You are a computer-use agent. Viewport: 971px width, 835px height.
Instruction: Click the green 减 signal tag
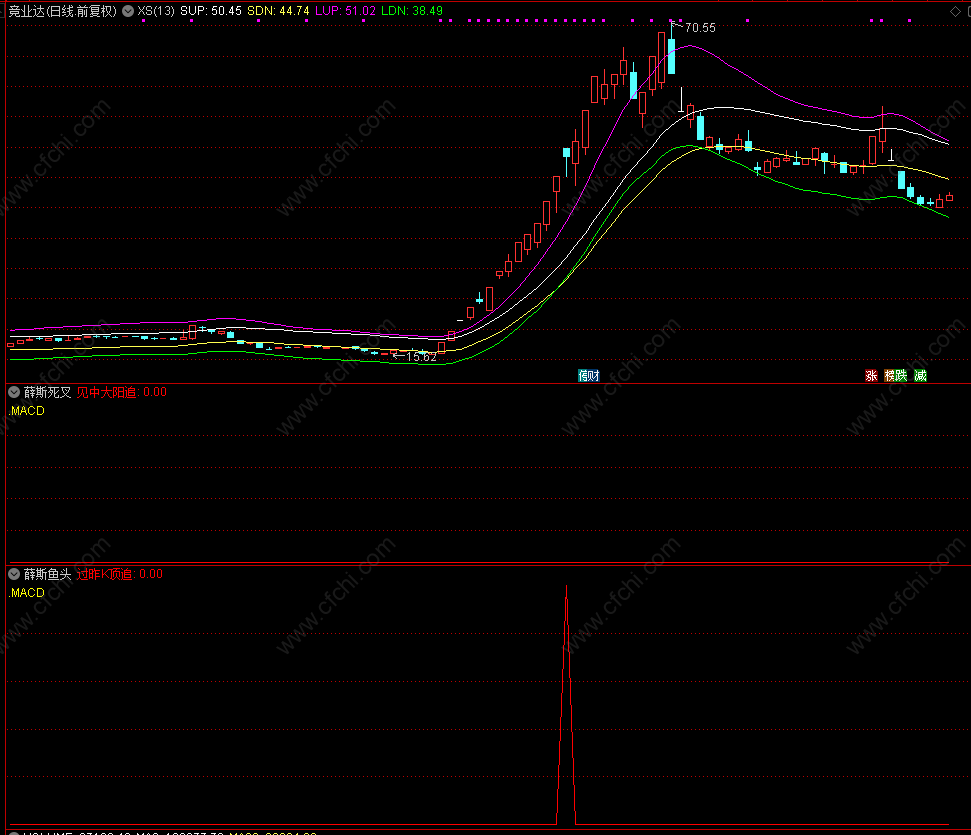pos(921,375)
